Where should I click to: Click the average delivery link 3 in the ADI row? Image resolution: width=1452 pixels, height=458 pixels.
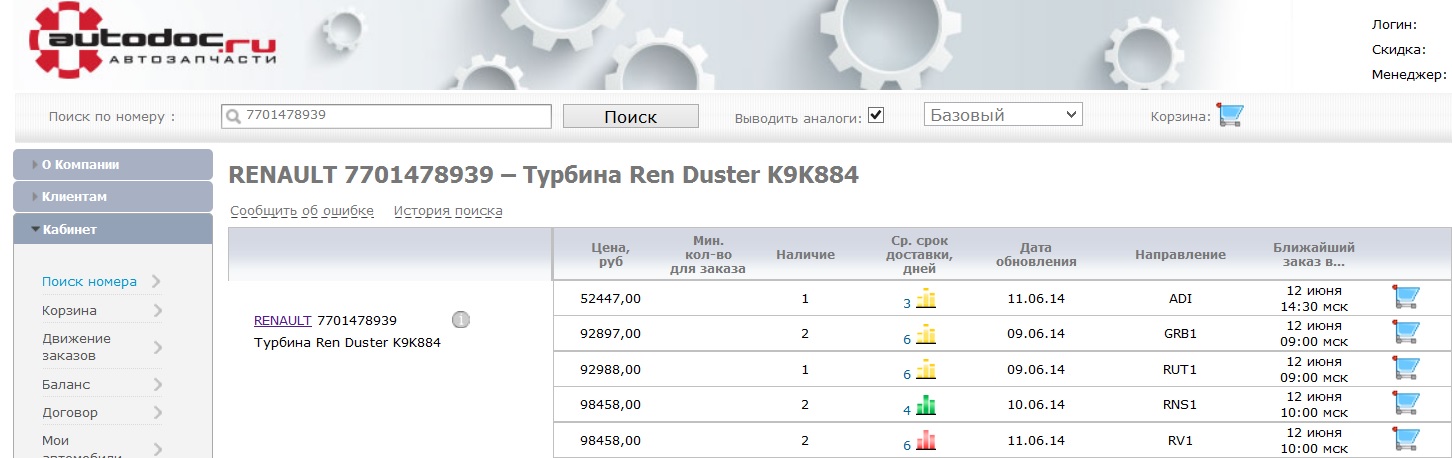[x=907, y=302]
